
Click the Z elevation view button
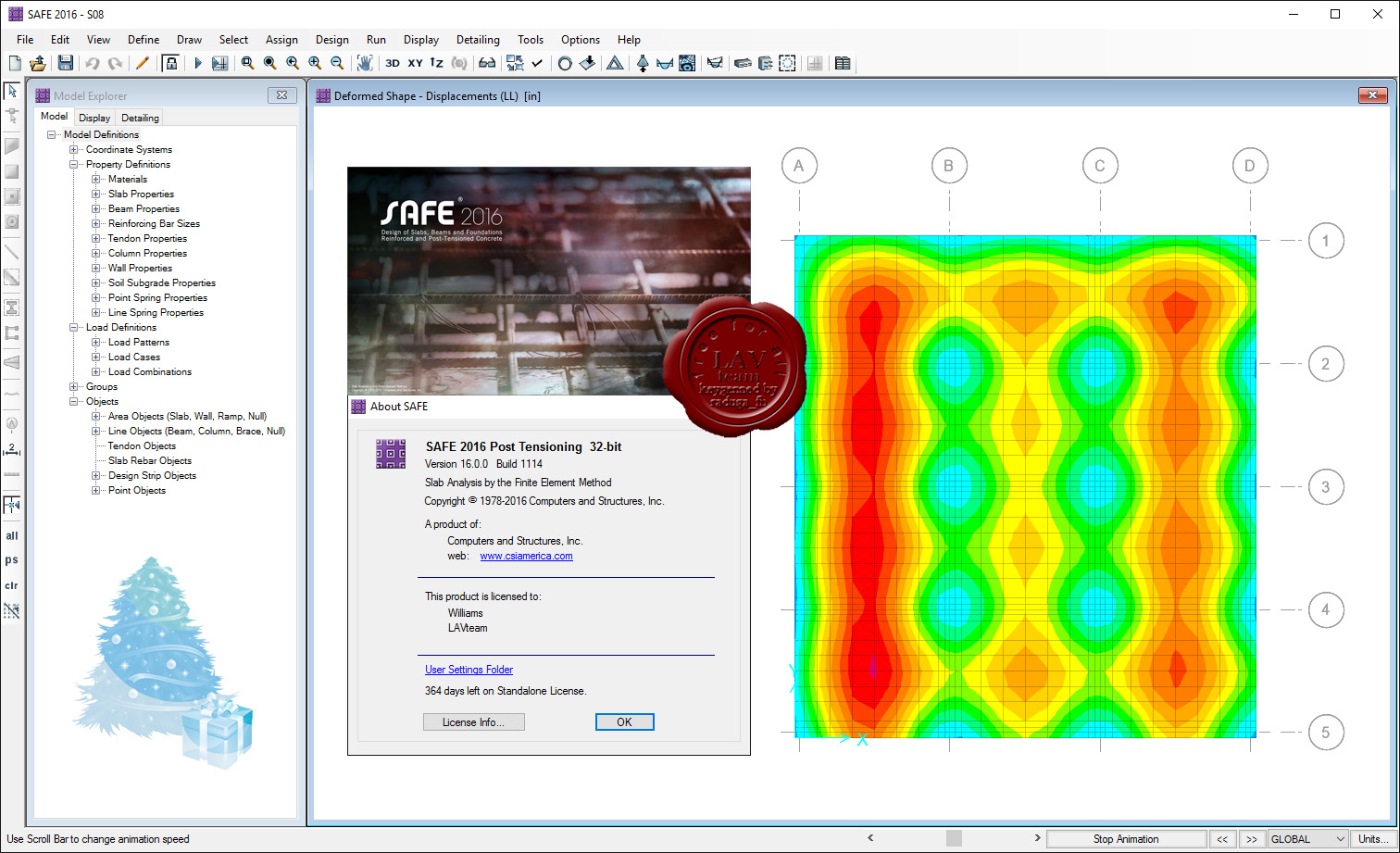coord(437,63)
